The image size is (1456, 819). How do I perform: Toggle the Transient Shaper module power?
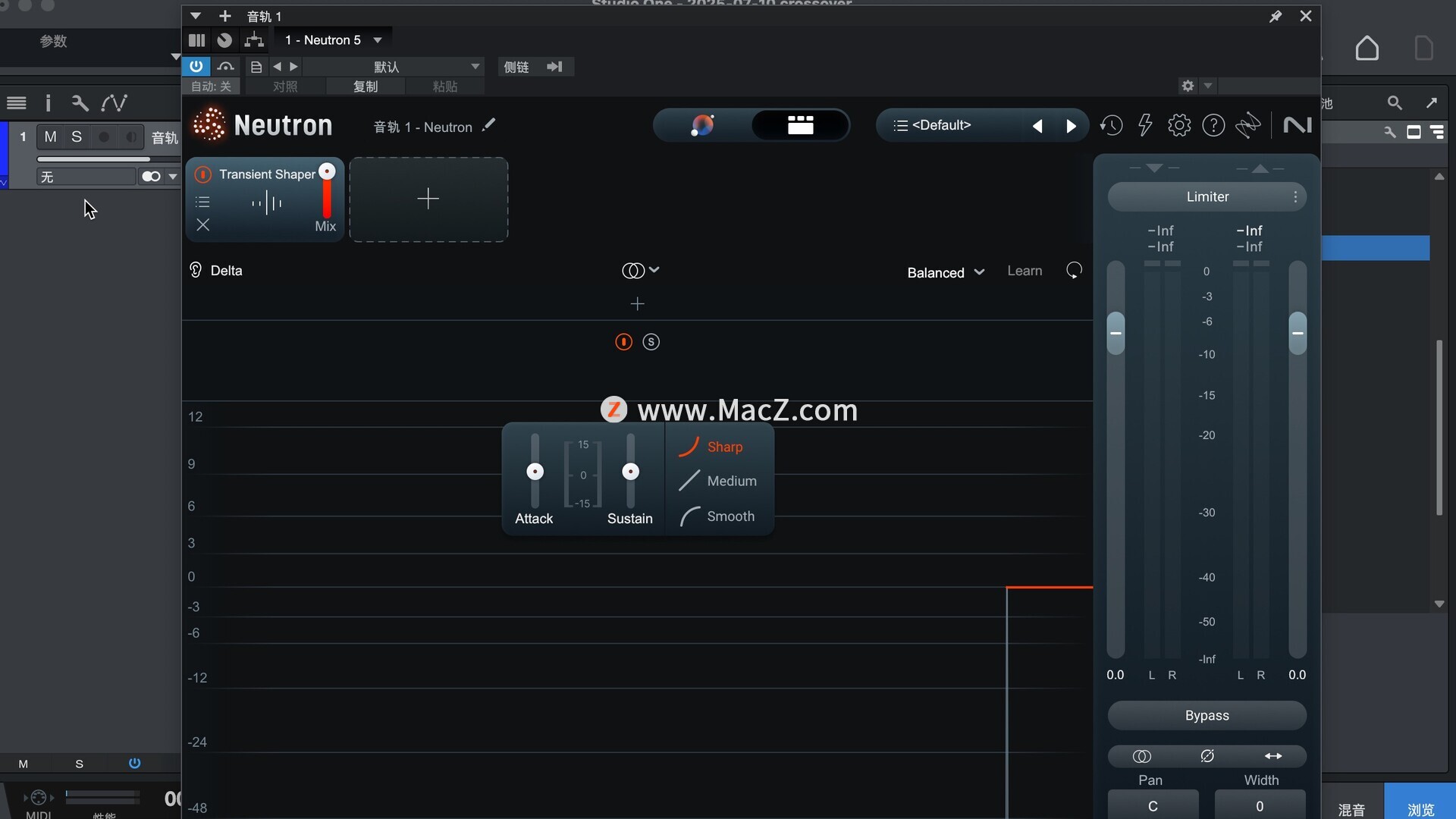tap(202, 174)
